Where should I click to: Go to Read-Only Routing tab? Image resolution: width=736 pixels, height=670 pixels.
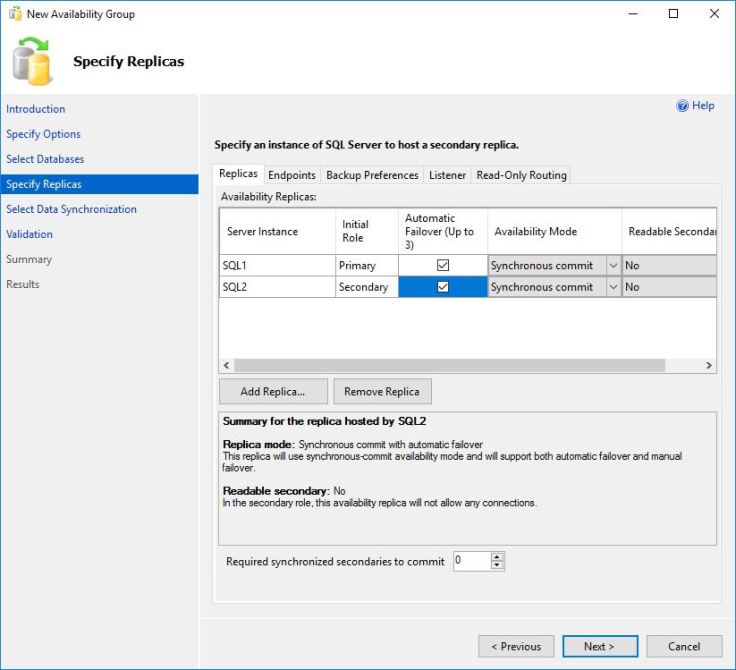(x=521, y=175)
